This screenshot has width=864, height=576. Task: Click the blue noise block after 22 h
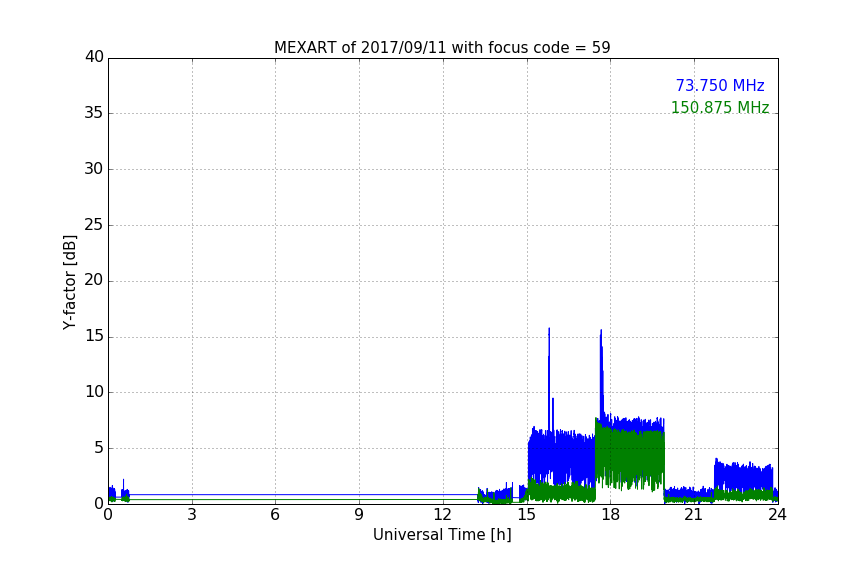[x=743, y=476]
